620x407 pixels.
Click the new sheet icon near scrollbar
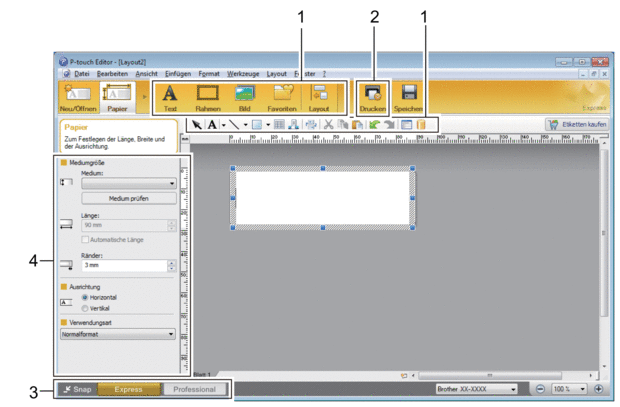point(404,375)
